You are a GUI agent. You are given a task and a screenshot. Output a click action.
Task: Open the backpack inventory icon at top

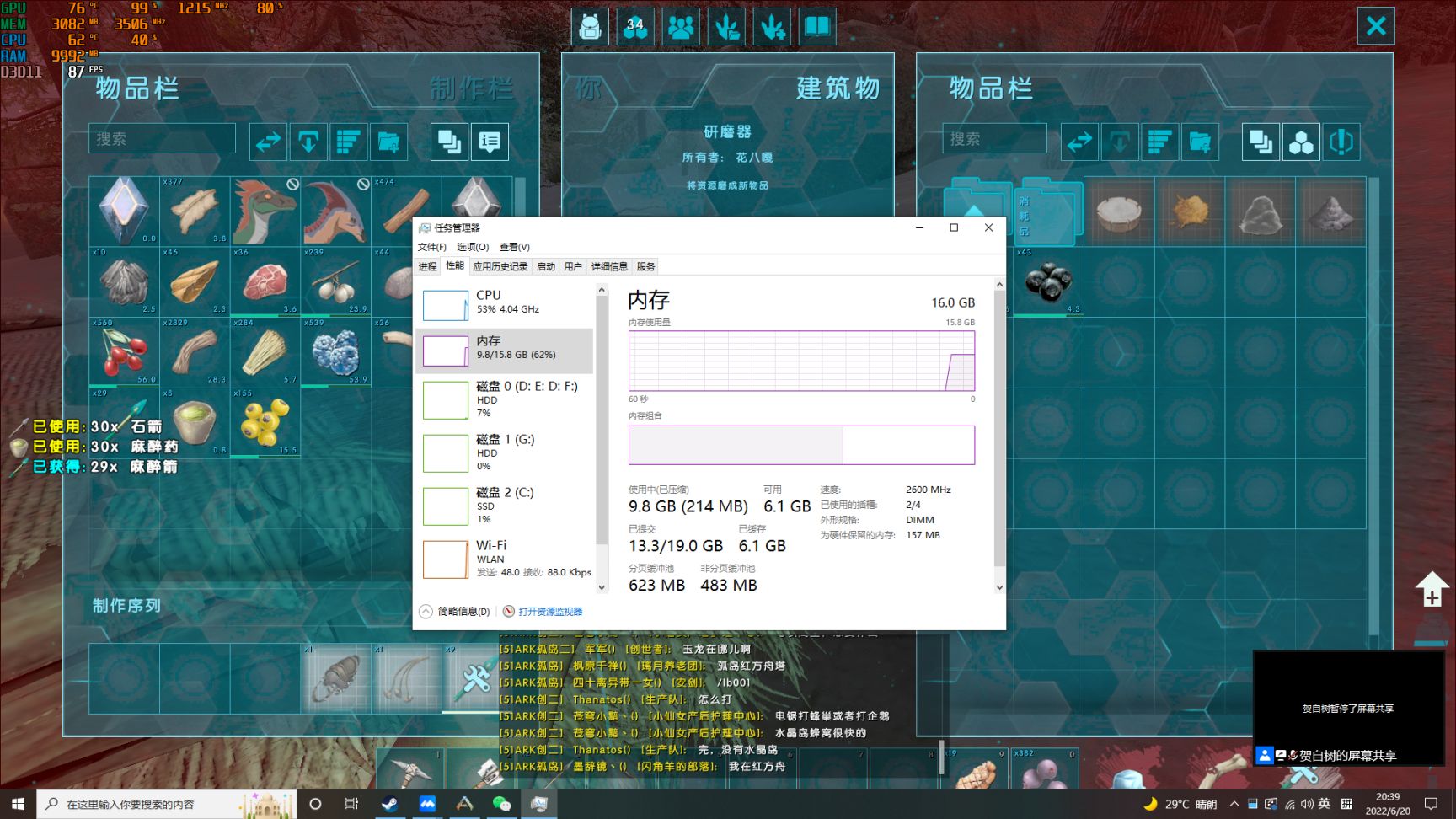pyautogui.click(x=591, y=26)
